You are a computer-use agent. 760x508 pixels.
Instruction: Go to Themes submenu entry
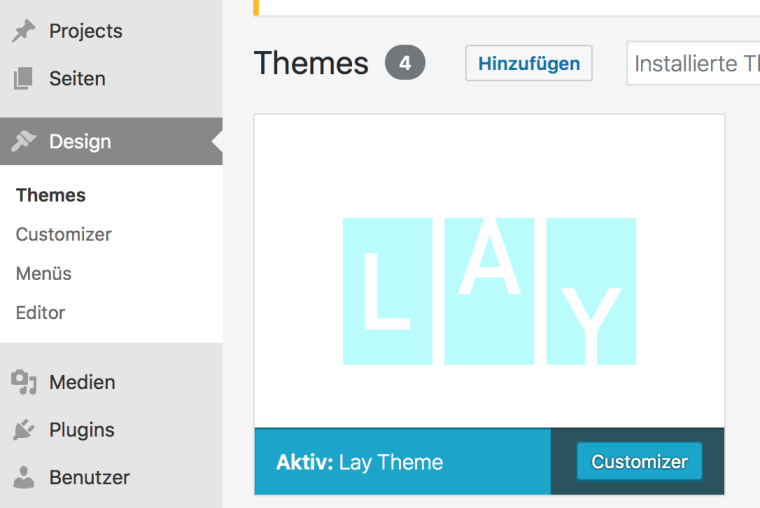coord(51,195)
